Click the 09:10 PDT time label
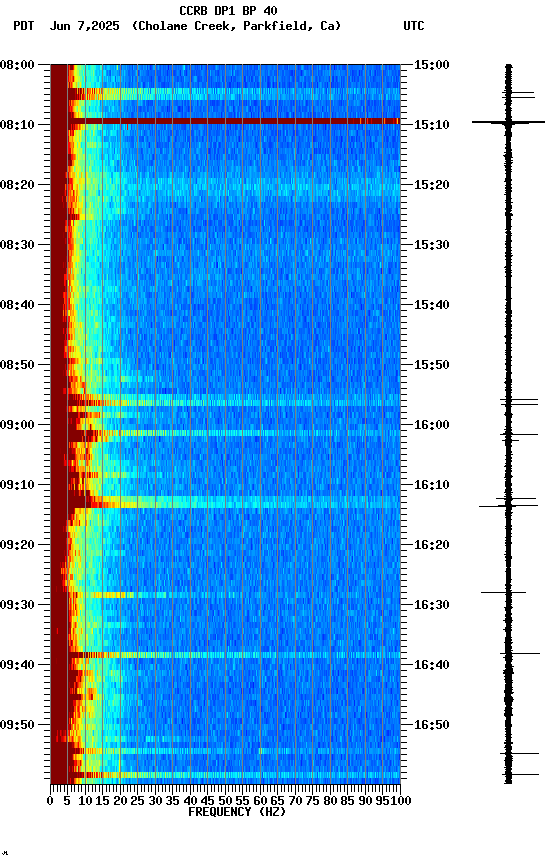The width and height of the screenshot is (552, 864). [x=17, y=485]
